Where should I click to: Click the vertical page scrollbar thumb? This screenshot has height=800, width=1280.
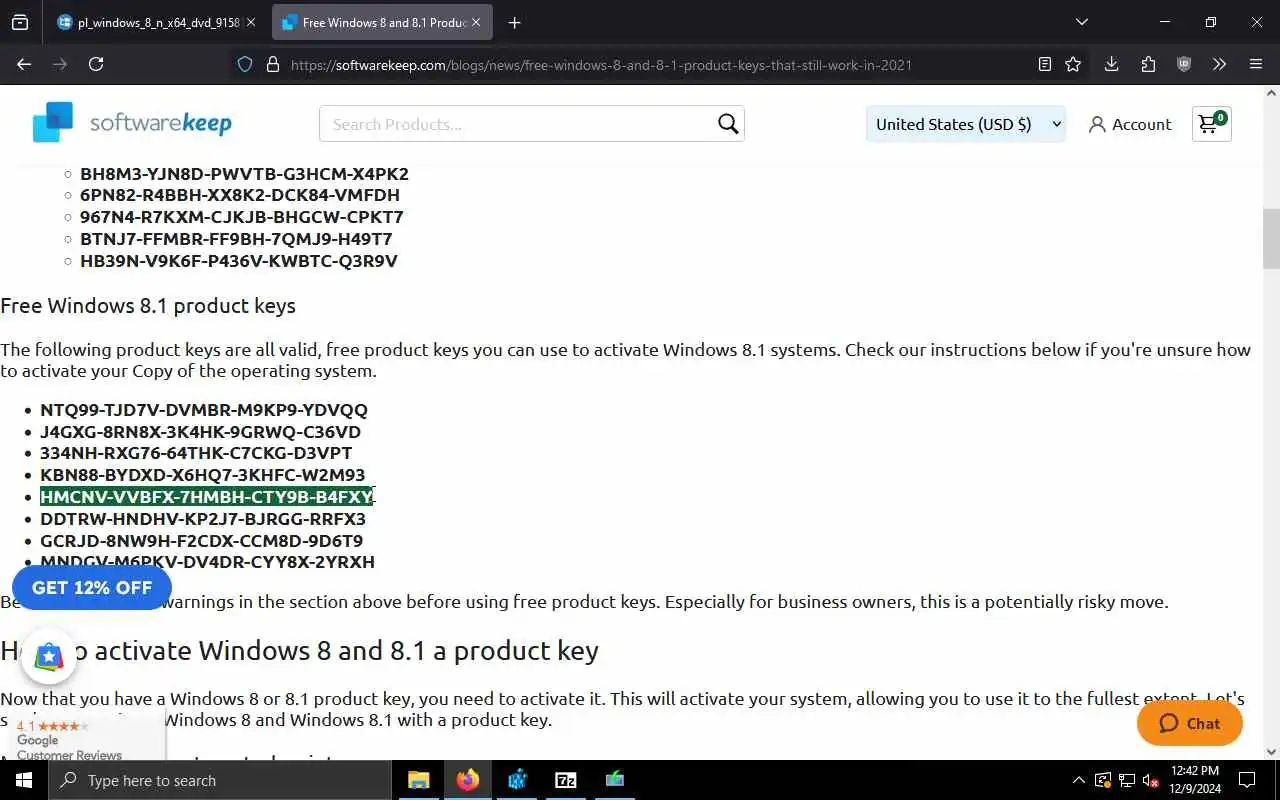tap(1271, 239)
